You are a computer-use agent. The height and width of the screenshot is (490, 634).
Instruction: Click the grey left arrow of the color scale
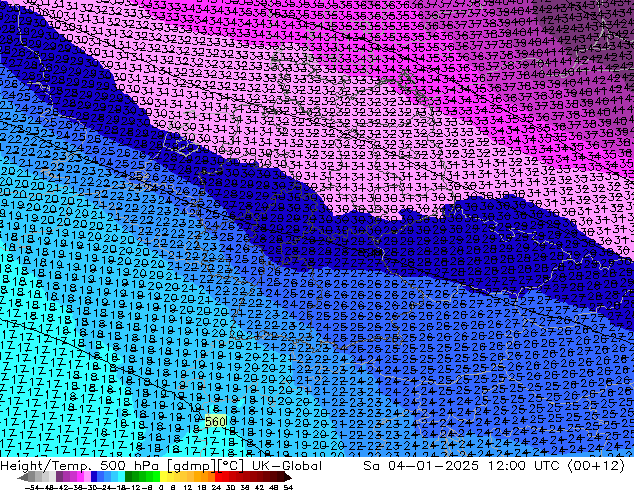click(22, 478)
